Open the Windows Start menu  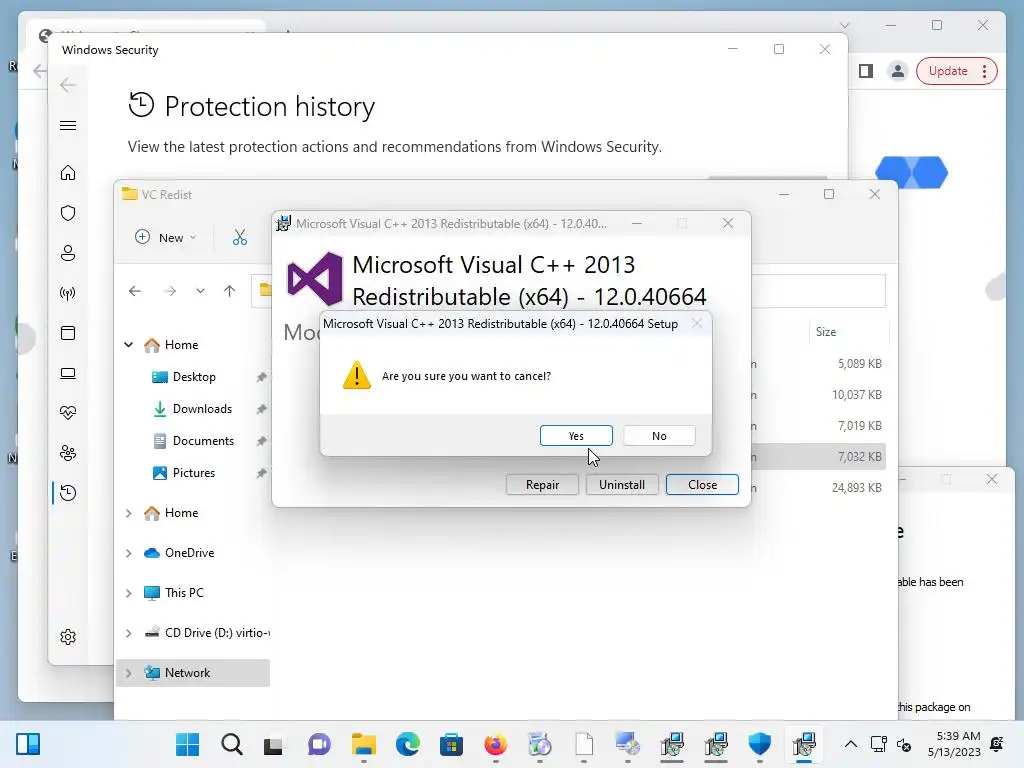click(x=187, y=744)
